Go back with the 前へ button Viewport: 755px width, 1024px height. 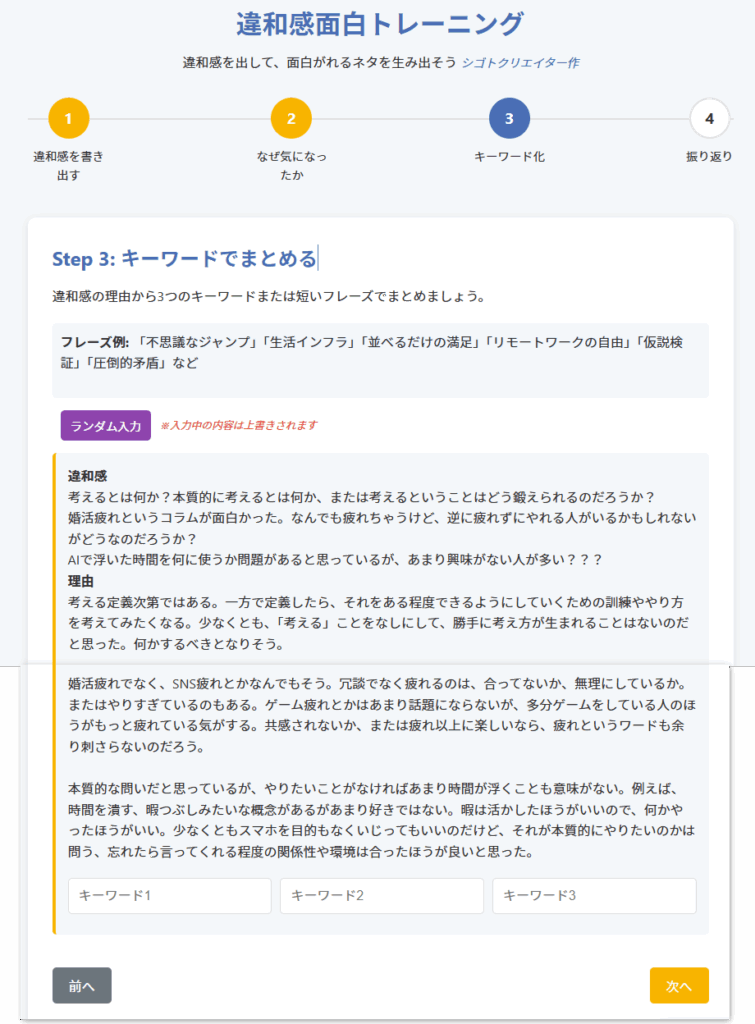click(x=82, y=986)
